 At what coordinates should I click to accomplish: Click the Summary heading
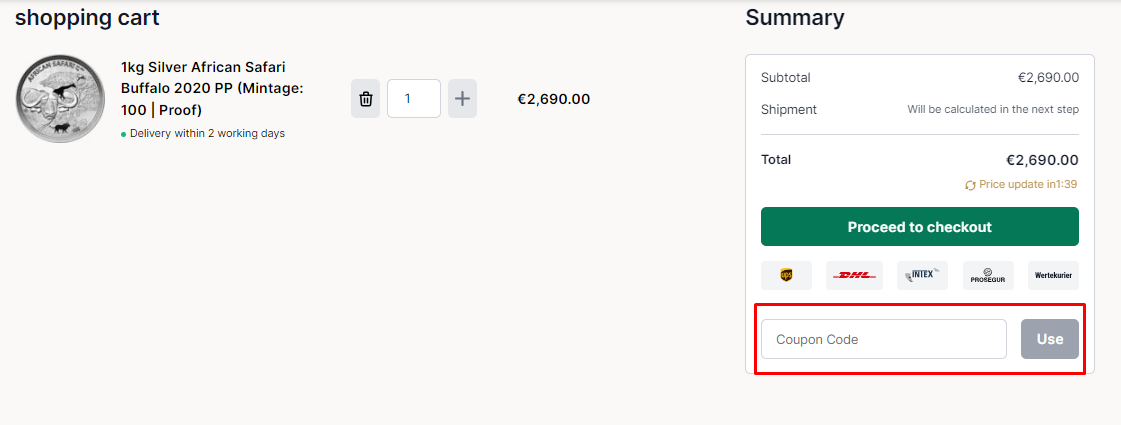click(x=794, y=17)
